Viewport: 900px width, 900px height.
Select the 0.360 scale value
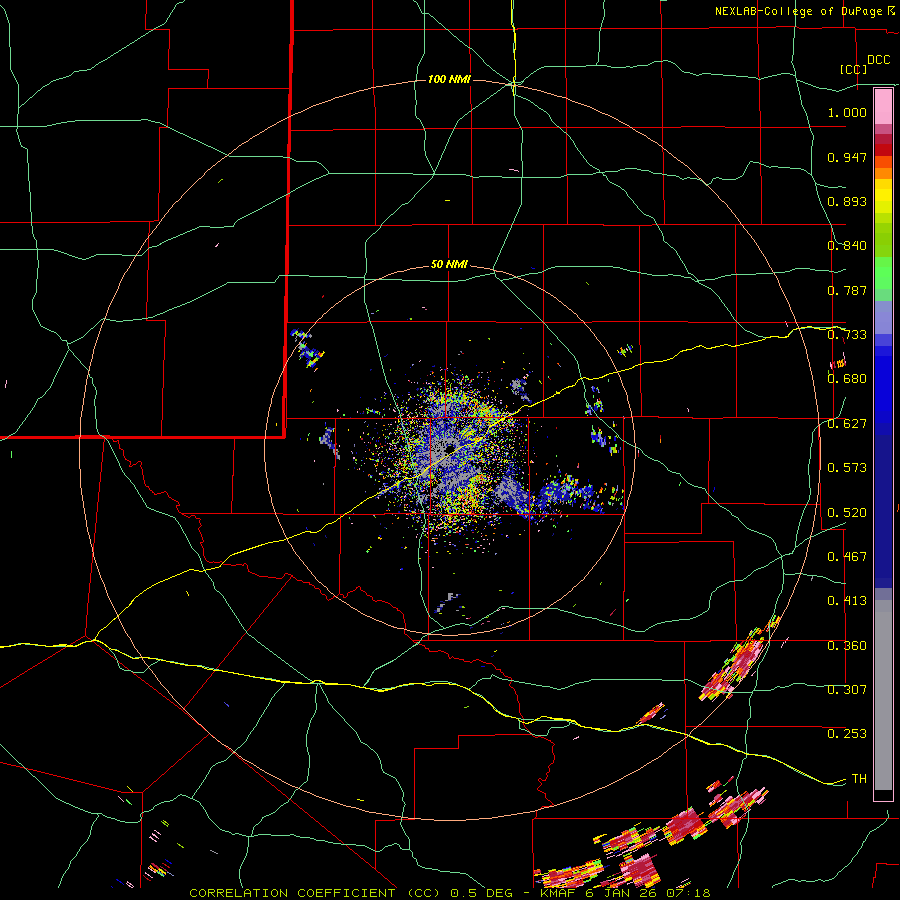[847, 646]
